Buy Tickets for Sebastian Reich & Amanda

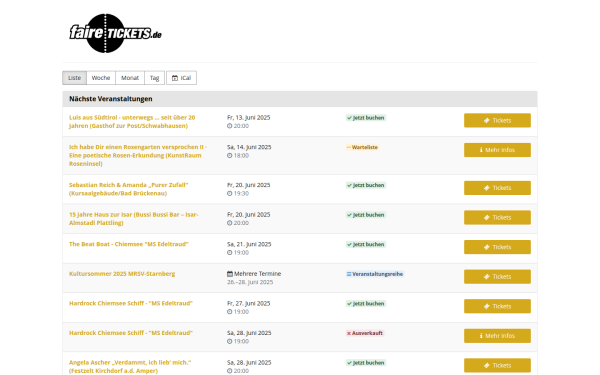(x=497, y=188)
